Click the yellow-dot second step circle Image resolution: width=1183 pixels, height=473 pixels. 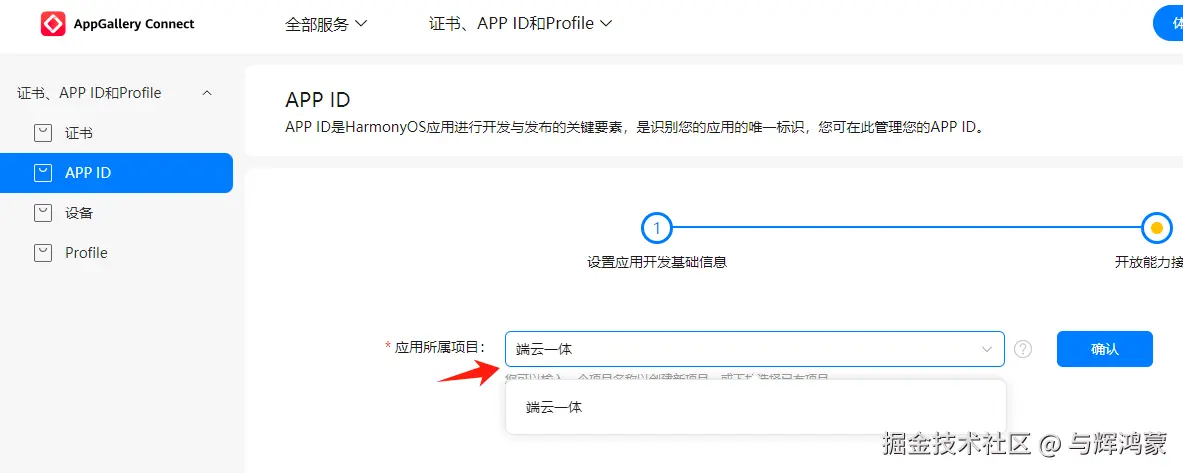pos(1157,228)
